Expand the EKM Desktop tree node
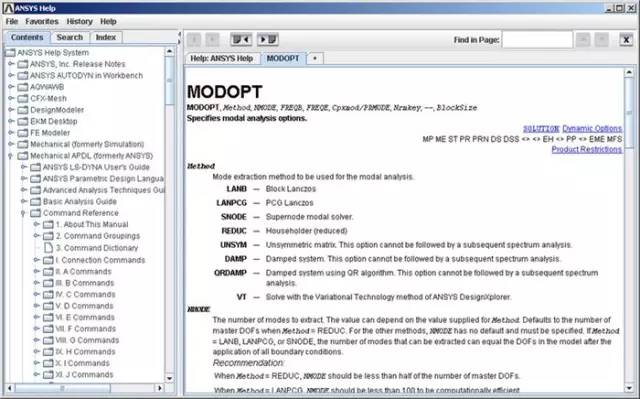640x399 pixels. pos(11,121)
